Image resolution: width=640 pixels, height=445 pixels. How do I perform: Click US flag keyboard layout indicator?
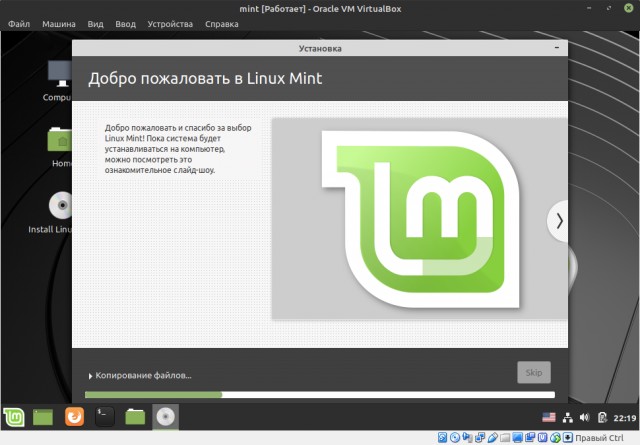point(549,417)
